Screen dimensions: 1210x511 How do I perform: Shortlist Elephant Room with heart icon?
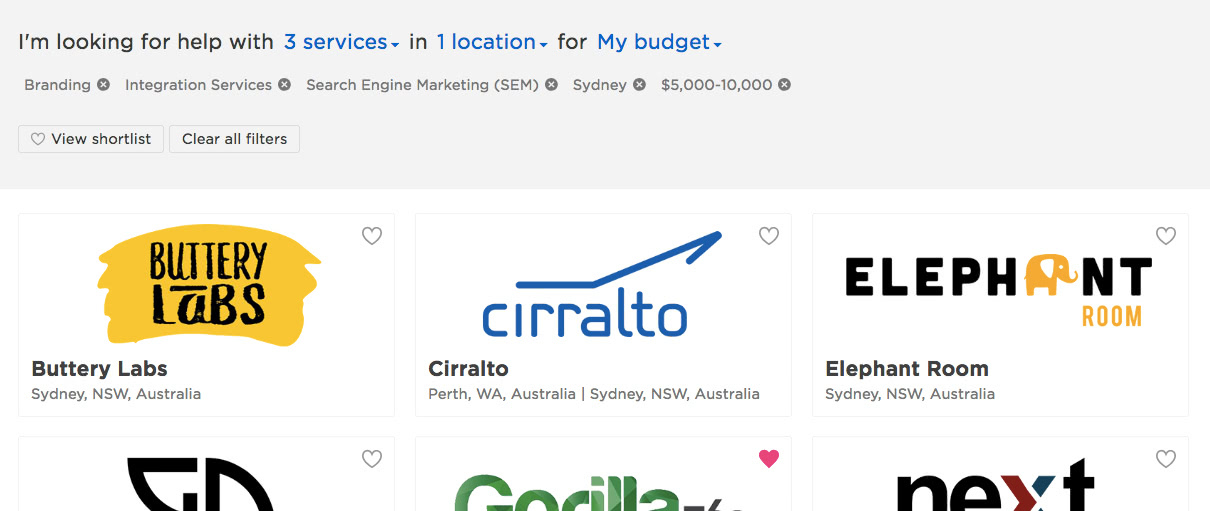tap(1166, 236)
